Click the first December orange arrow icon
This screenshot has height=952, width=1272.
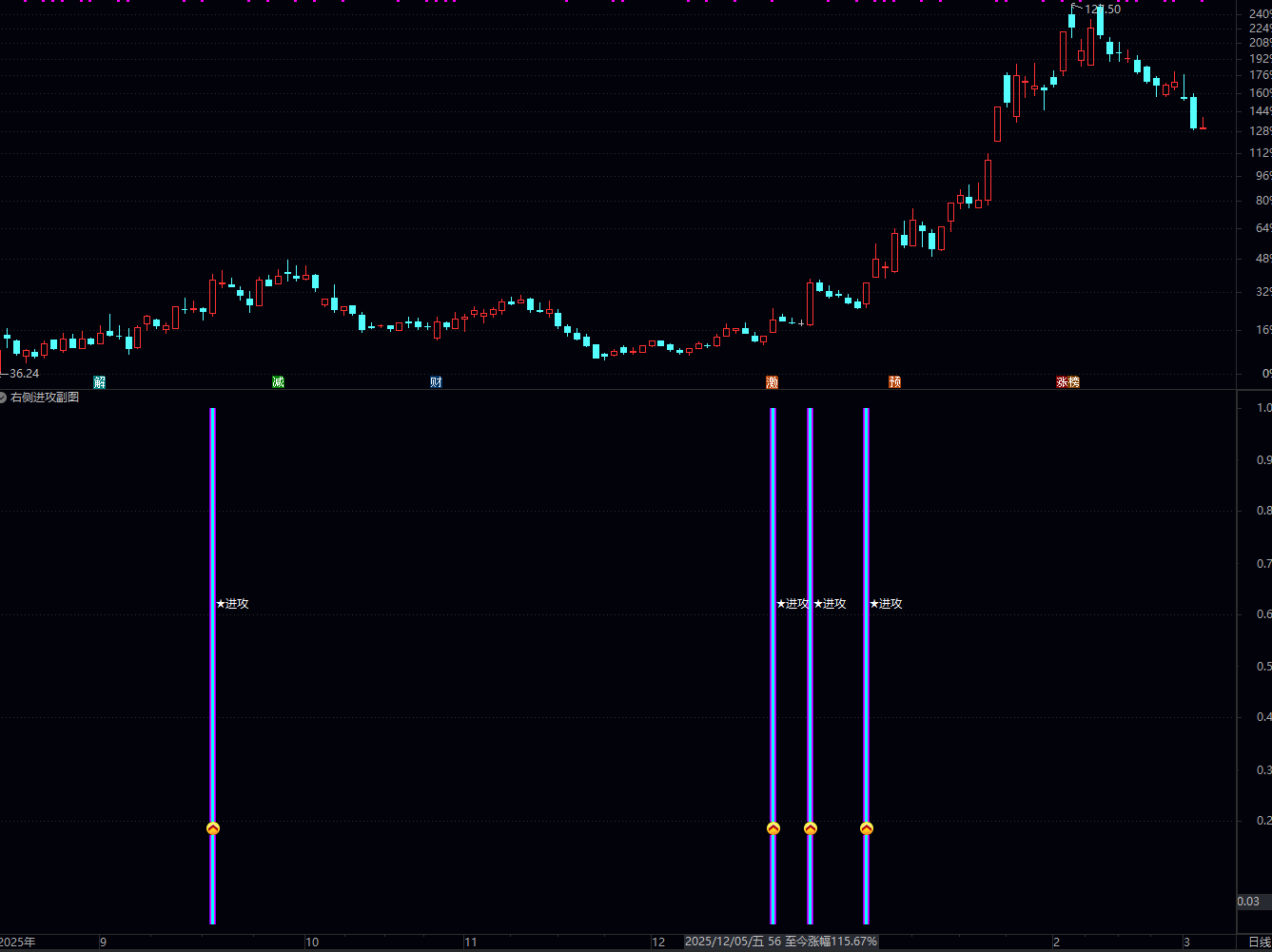tap(773, 828)
